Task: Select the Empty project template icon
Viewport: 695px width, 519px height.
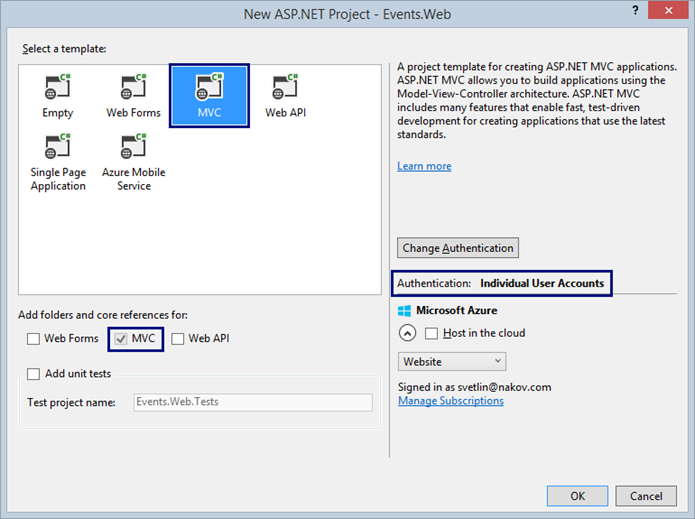Action: (x=58, y=88)
